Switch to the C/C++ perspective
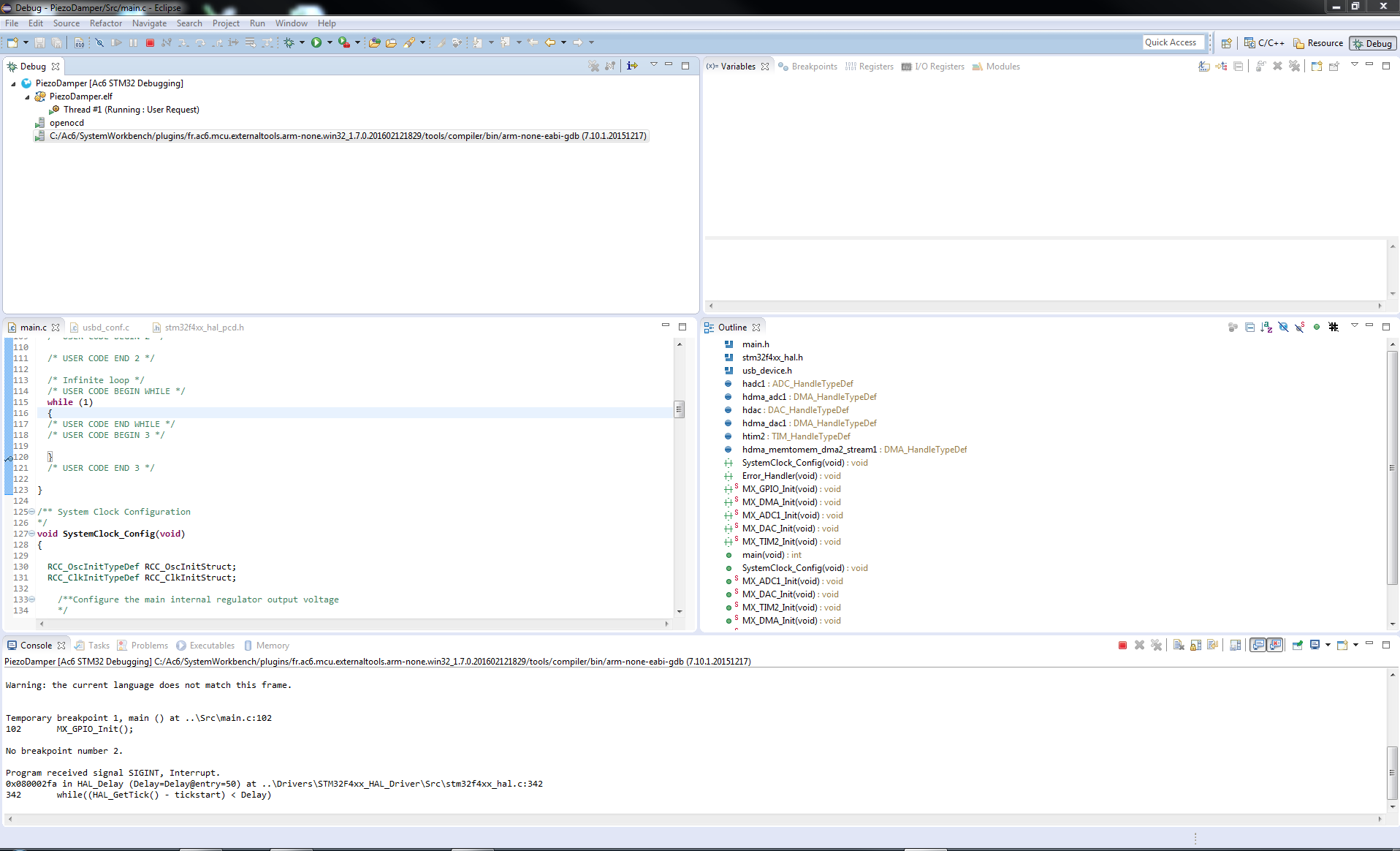Viewport: 1400px width, 851px height. tap(1264, 43)
